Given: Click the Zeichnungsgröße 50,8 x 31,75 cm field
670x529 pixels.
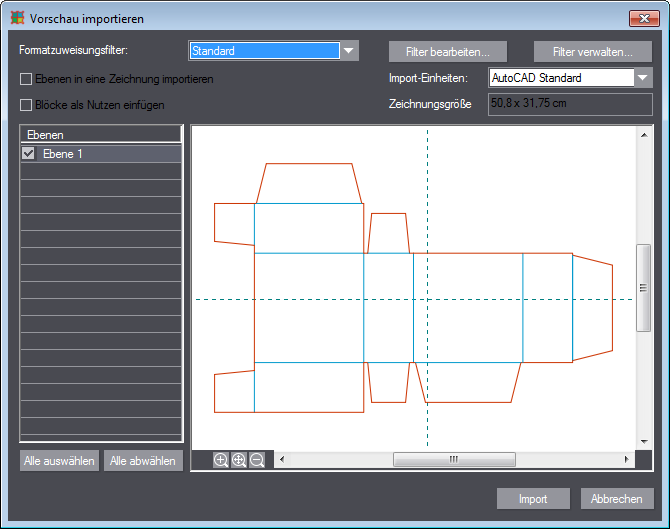Looking at the screenshot, I should coord(570,104).
